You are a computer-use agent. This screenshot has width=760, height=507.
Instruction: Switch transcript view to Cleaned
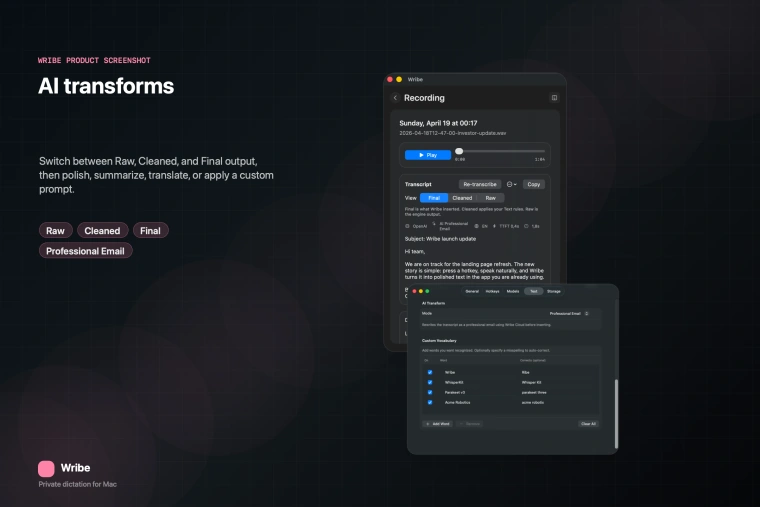click(462, 198)
